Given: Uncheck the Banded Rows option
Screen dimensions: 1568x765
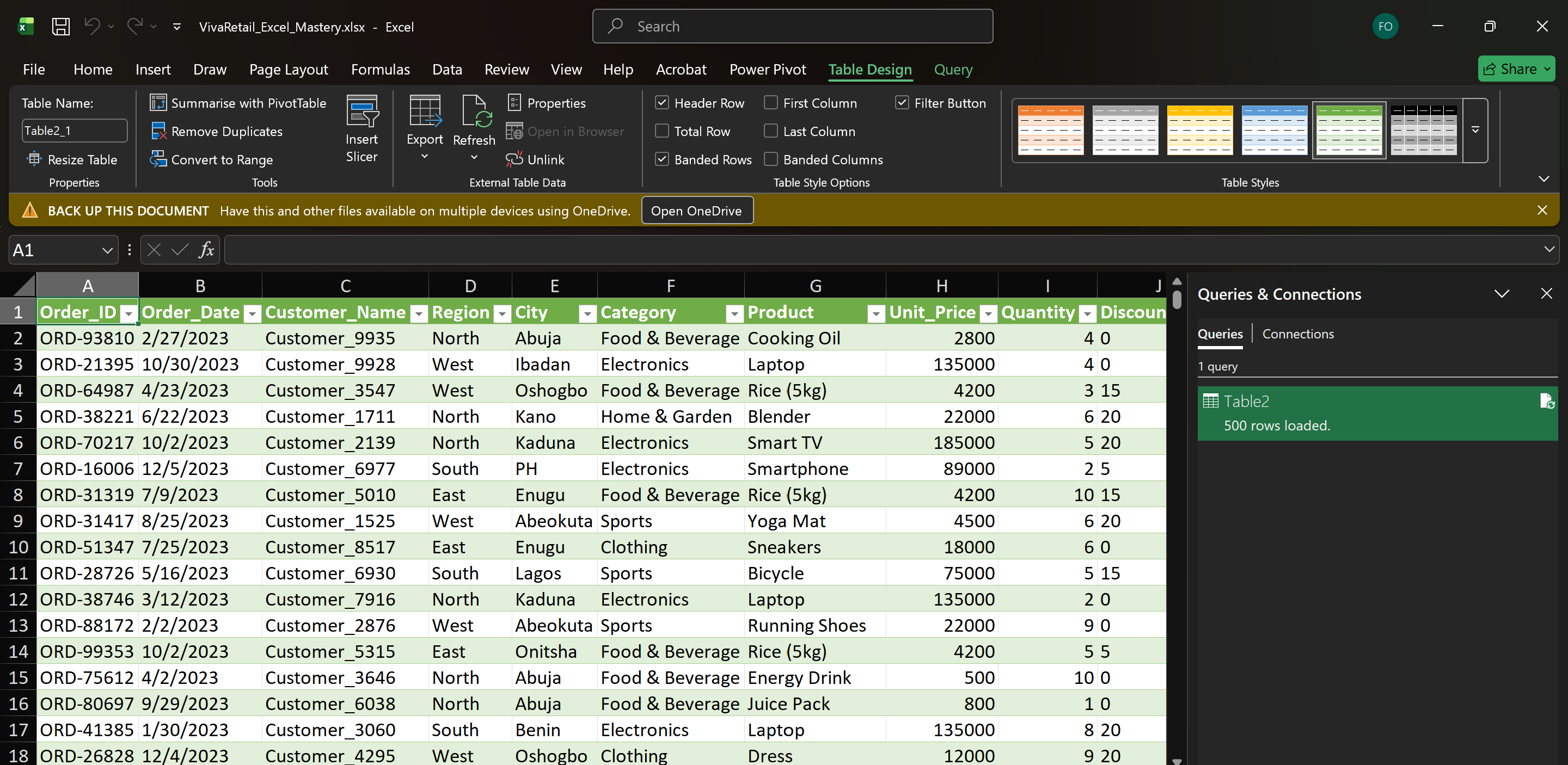Looking at the screenshot, I should pyautogui.click(x=661, y=159).
